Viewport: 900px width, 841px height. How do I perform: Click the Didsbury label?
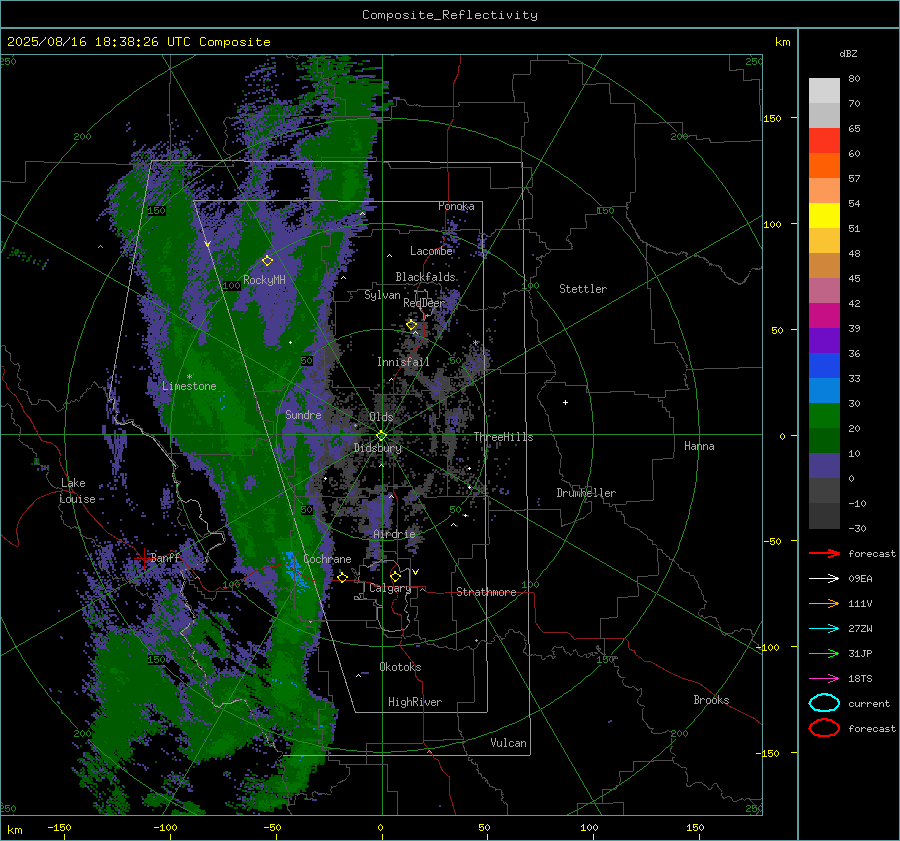pyautogui.click(x=378, y=448)
